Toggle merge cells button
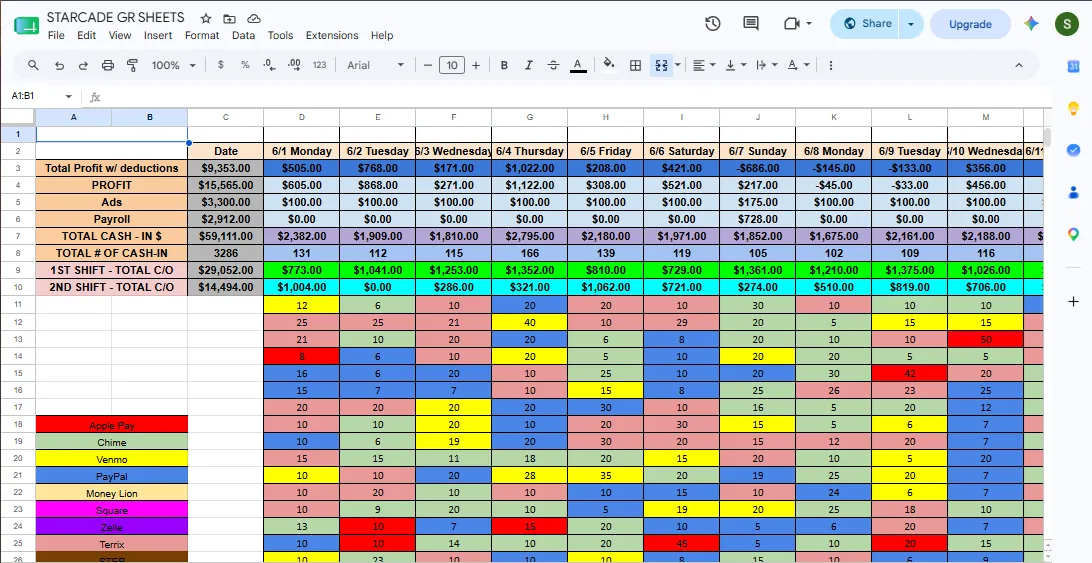This screenshot has height=563, width=1092. 661,65
